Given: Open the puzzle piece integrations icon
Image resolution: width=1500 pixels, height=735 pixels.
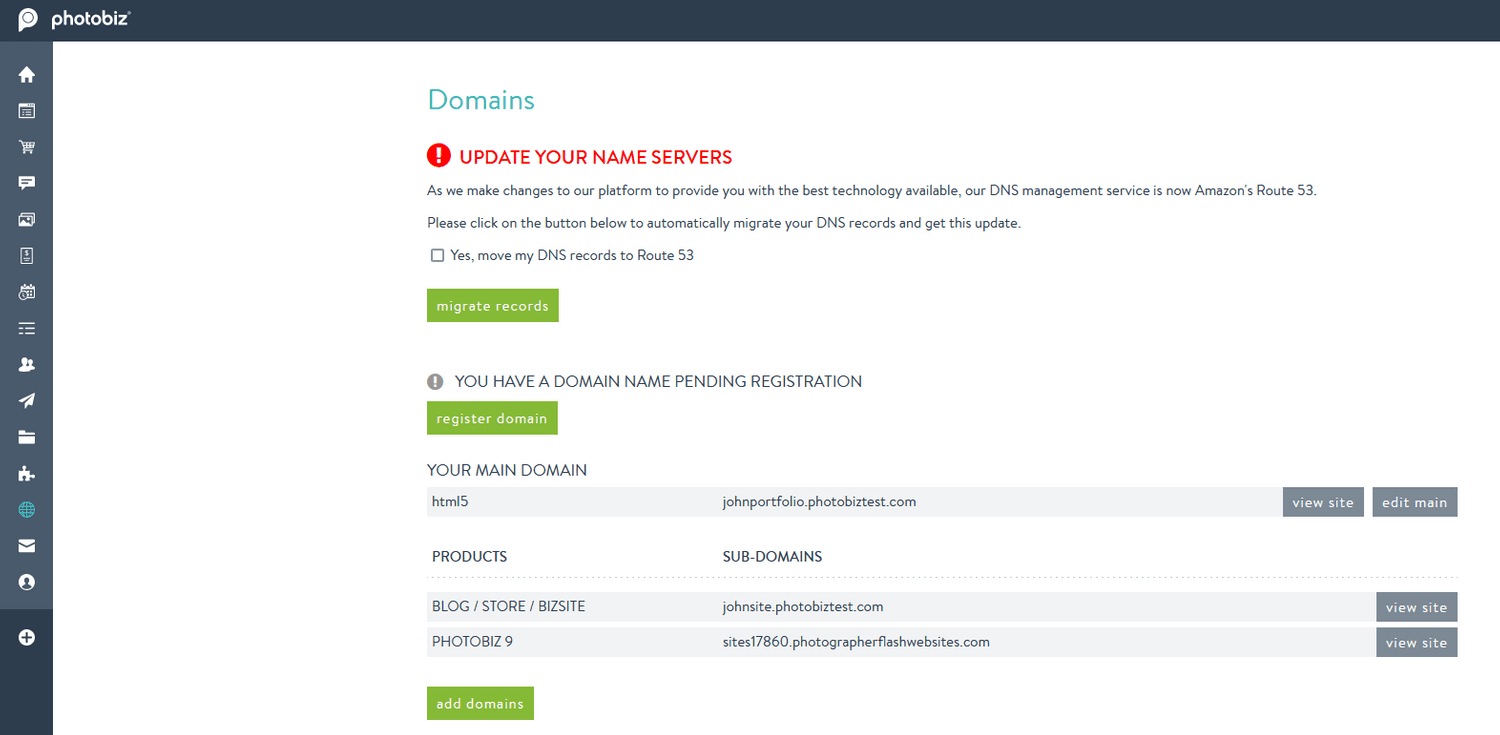Looking at the screenshot, I should click(x=27, y=473).
